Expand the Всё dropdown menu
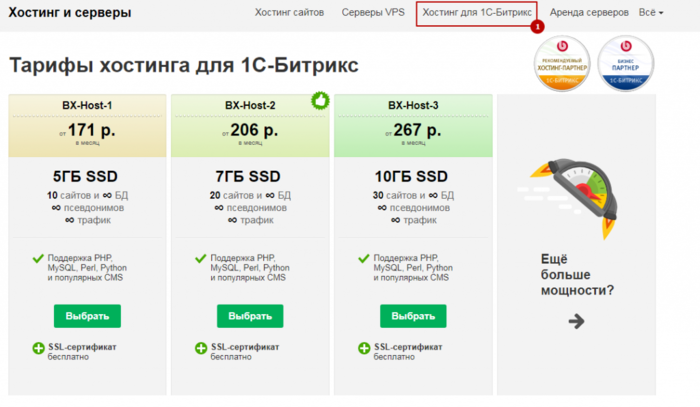This screenshot has width=700, height=407. click(x=650, y=12)
